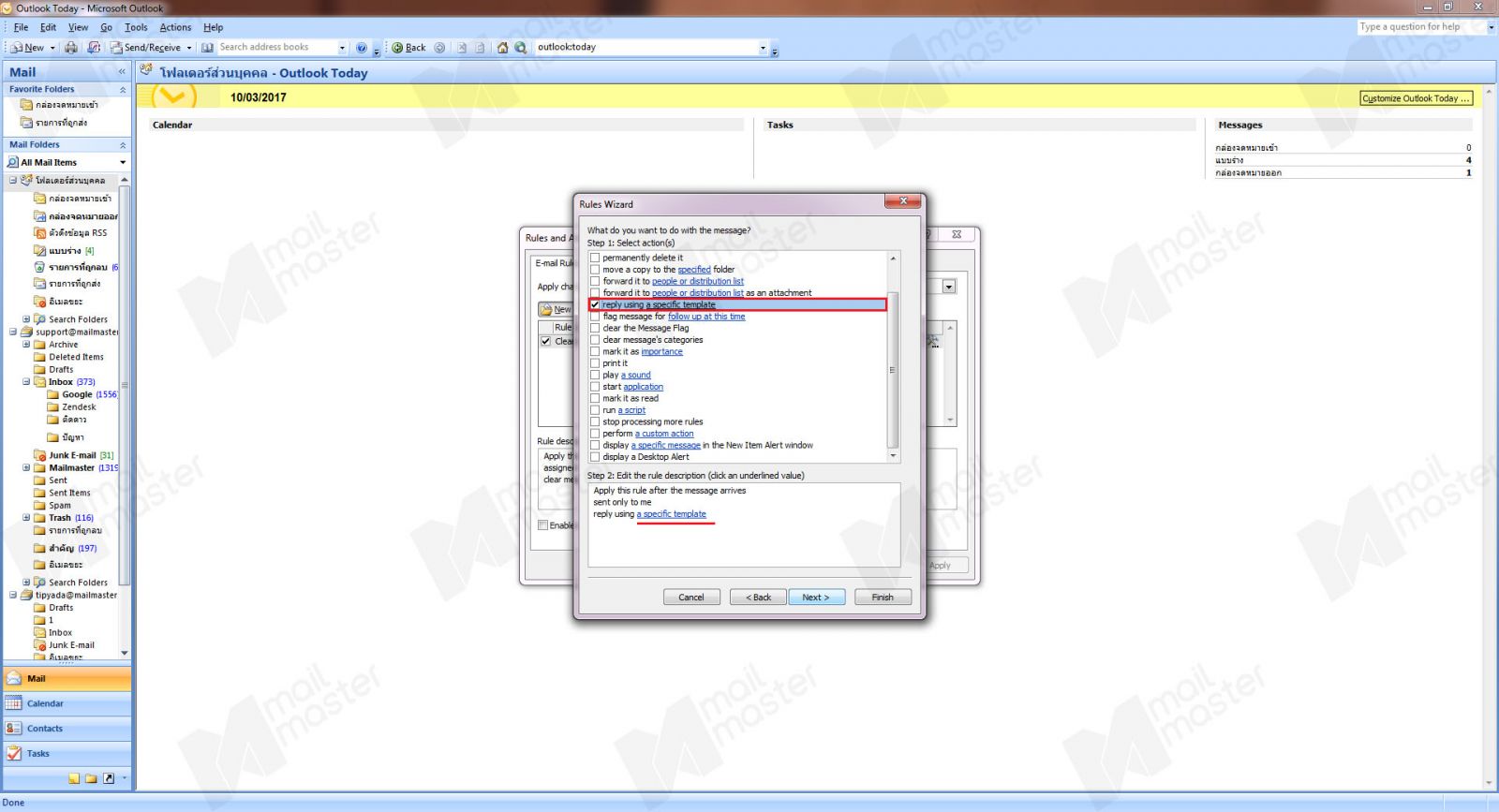Open the Go menu
Image resolution: width=1499 pixels, height=812 pixels.
[x=106, y=27]
